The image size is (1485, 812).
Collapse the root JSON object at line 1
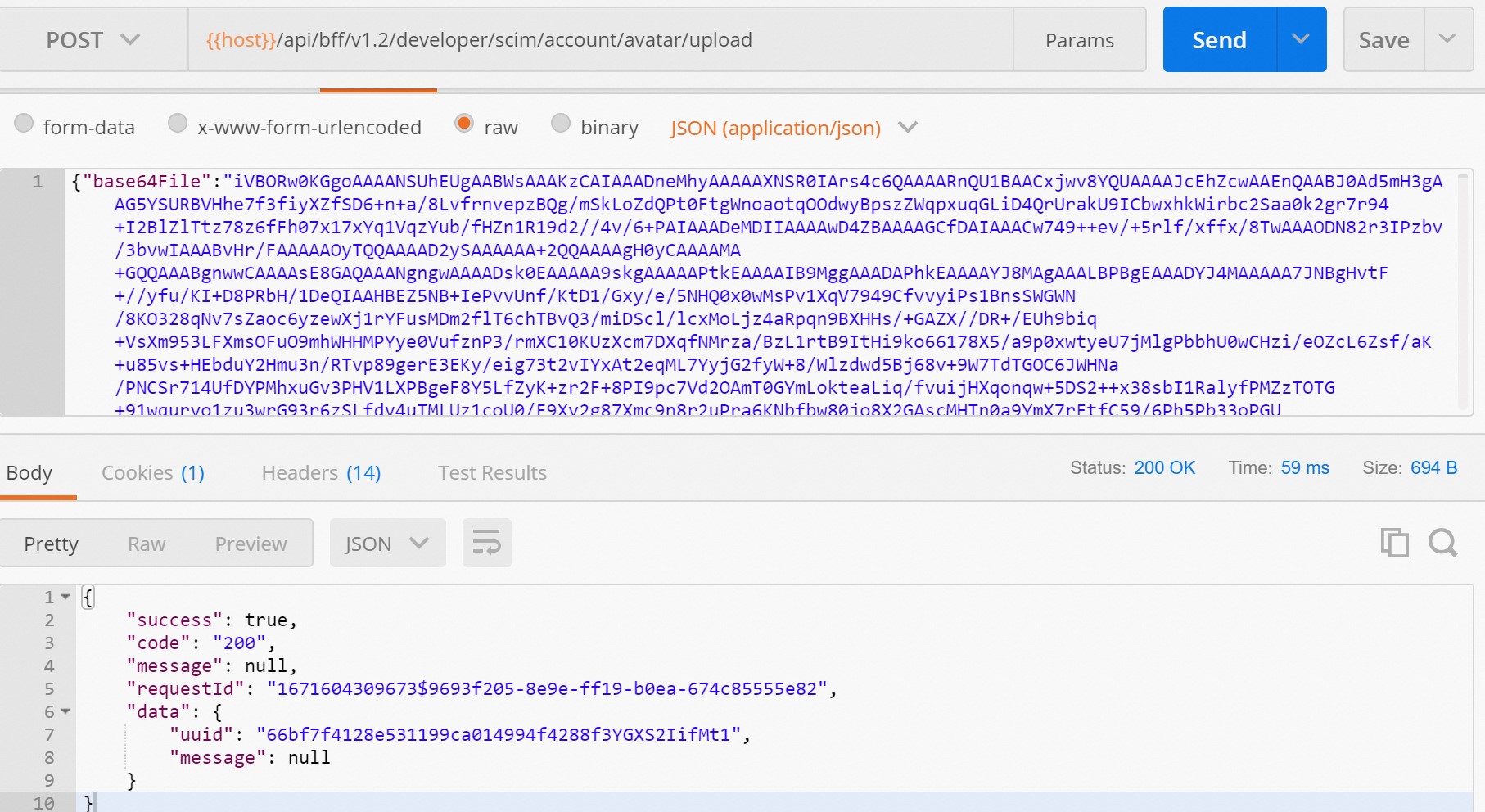pyautogui.click(x=65, y=597)
